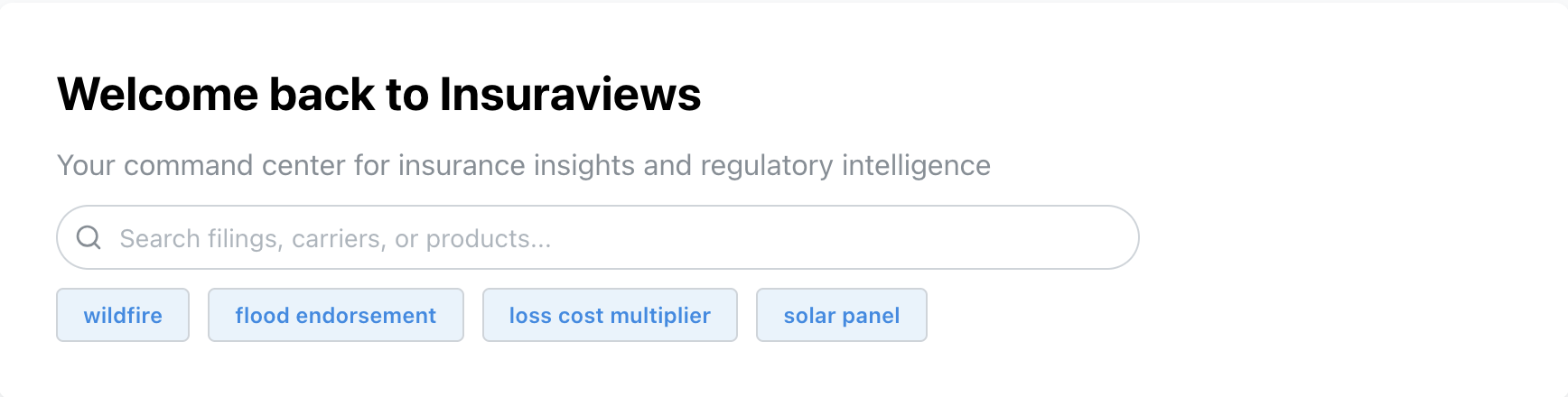Click the 'Search filings, carriers, or products' placeholder
The image size is (1568, 397).
(335, 238)
